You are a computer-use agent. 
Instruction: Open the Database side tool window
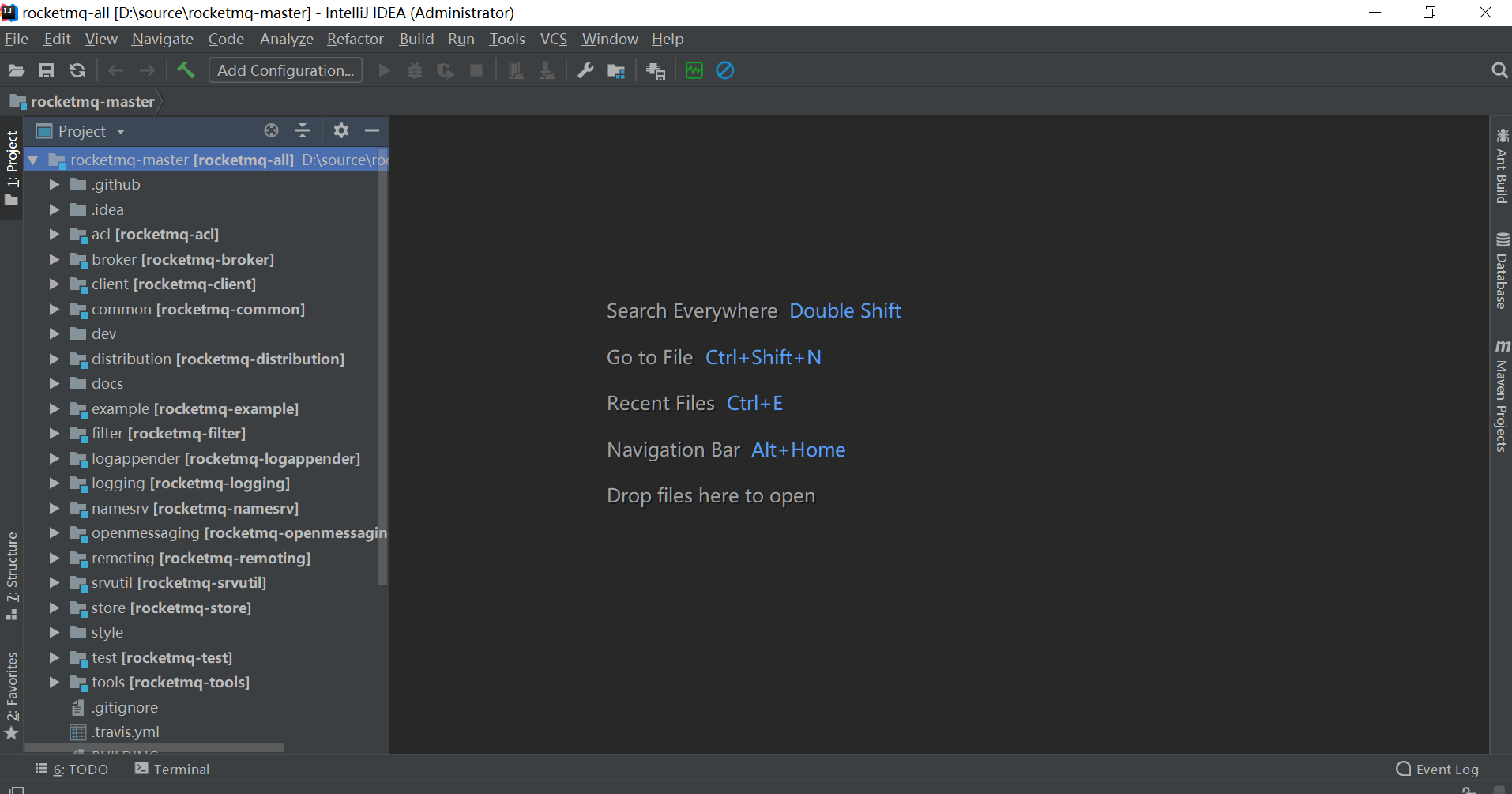tap(1502, 270)
